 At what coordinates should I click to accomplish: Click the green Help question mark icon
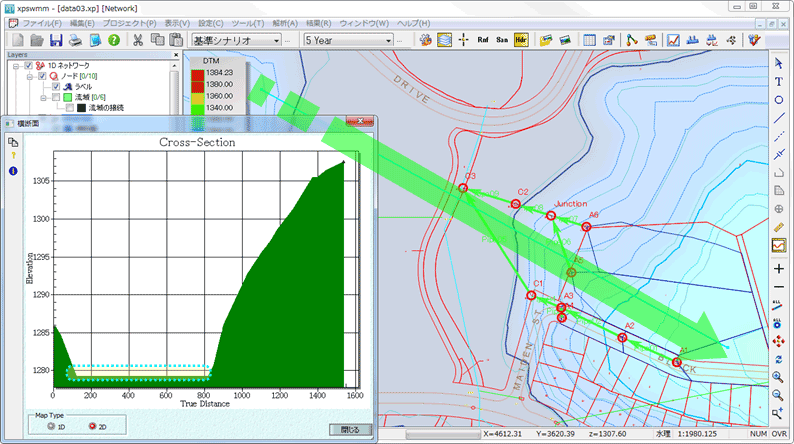(114, 40)
